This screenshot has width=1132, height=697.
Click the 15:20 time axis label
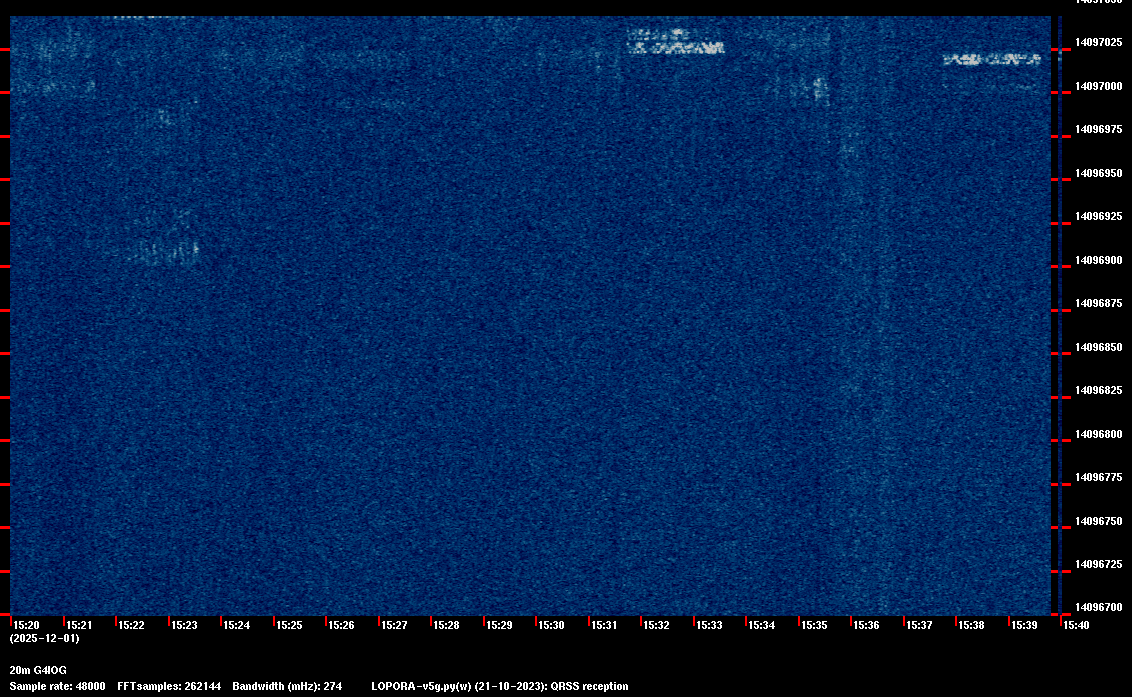pyautogui.click(x=27, y=625)
